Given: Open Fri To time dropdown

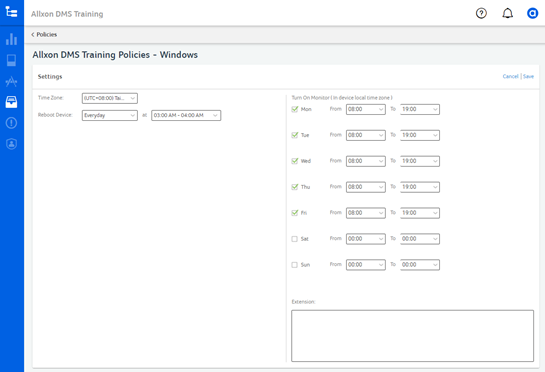Looking at the screenshot, I should point(420,213).
